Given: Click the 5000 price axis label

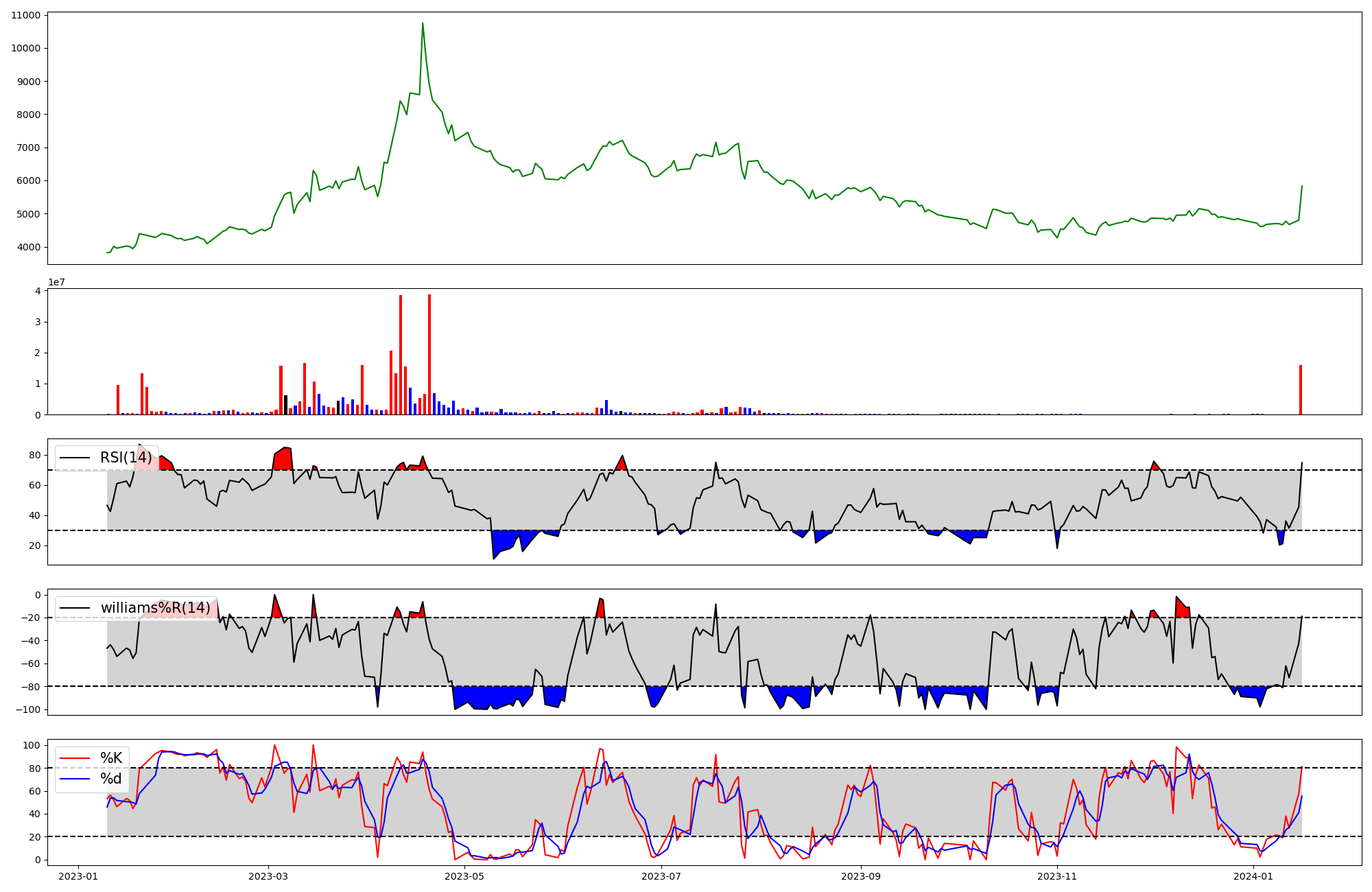Looking at the screenshot, I should coord(28,214).
